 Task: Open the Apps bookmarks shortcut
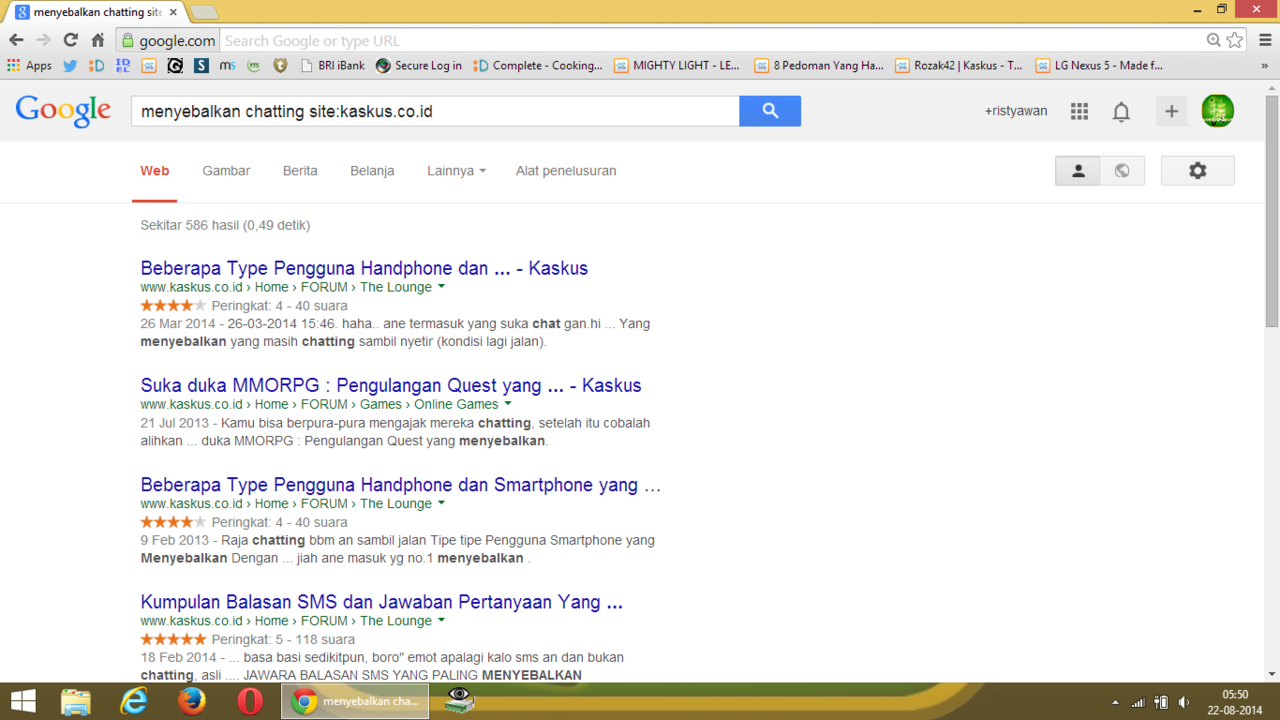click(x=29, y=65)
